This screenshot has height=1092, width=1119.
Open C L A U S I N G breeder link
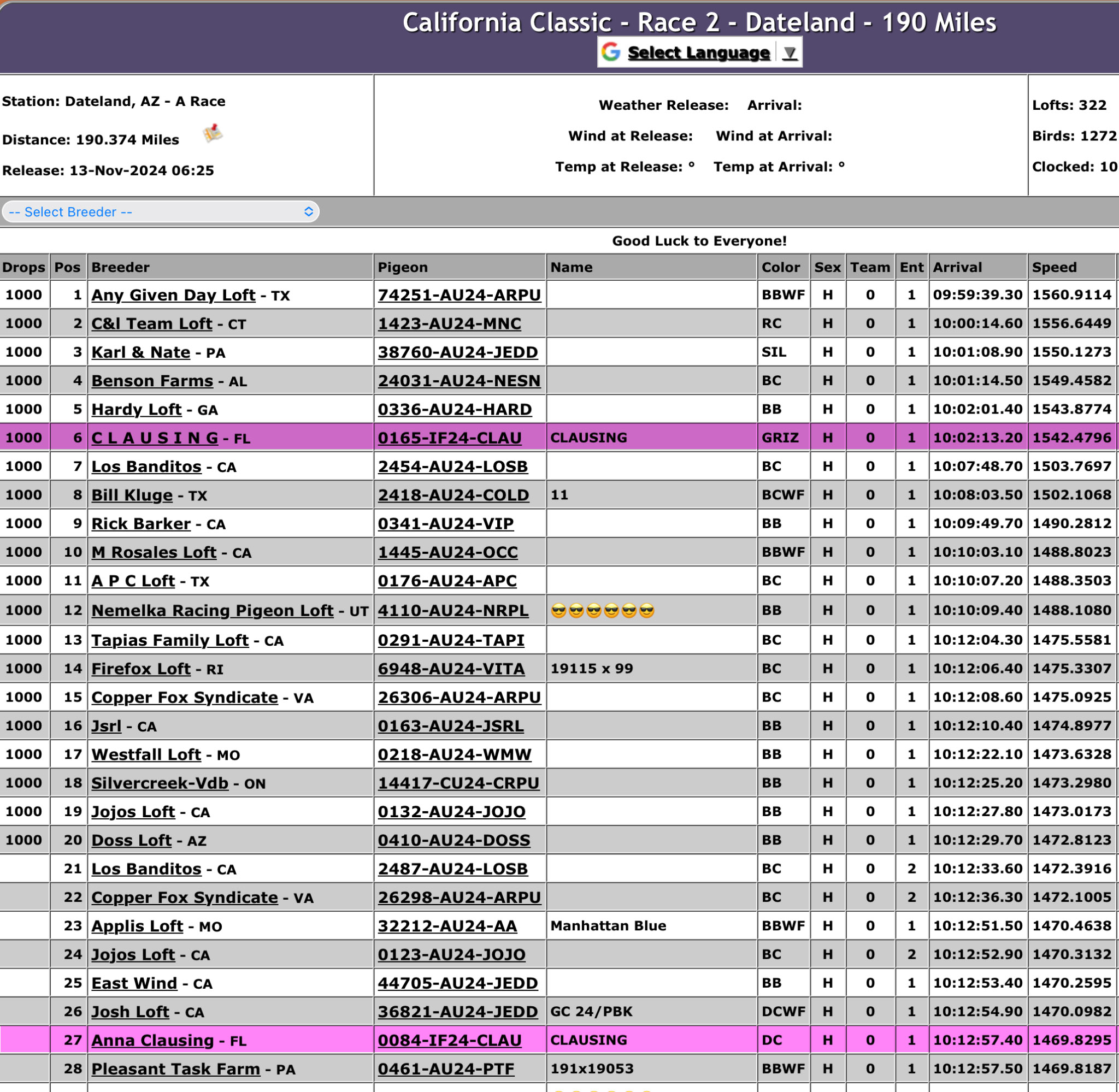[155, 438]
